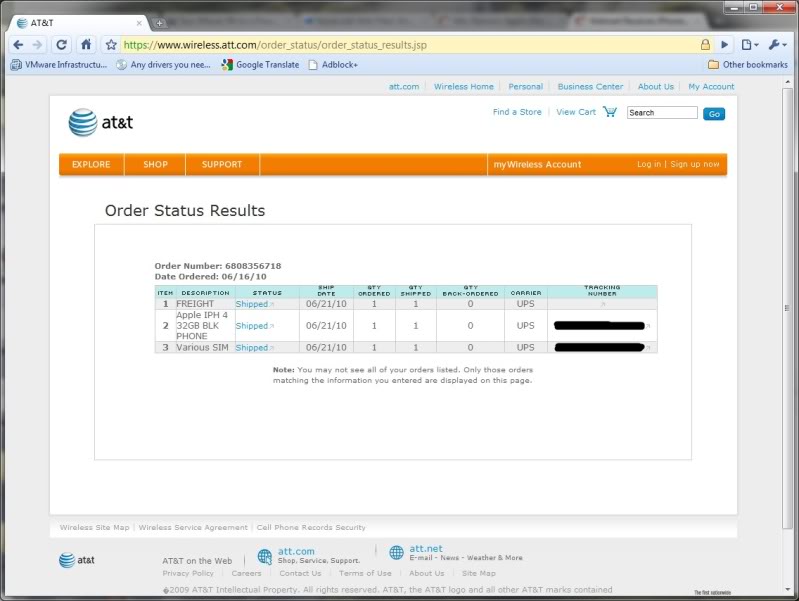The image size is (799, 601).
Task: Open the SUPPORT menu
Action: coord(222,164)
